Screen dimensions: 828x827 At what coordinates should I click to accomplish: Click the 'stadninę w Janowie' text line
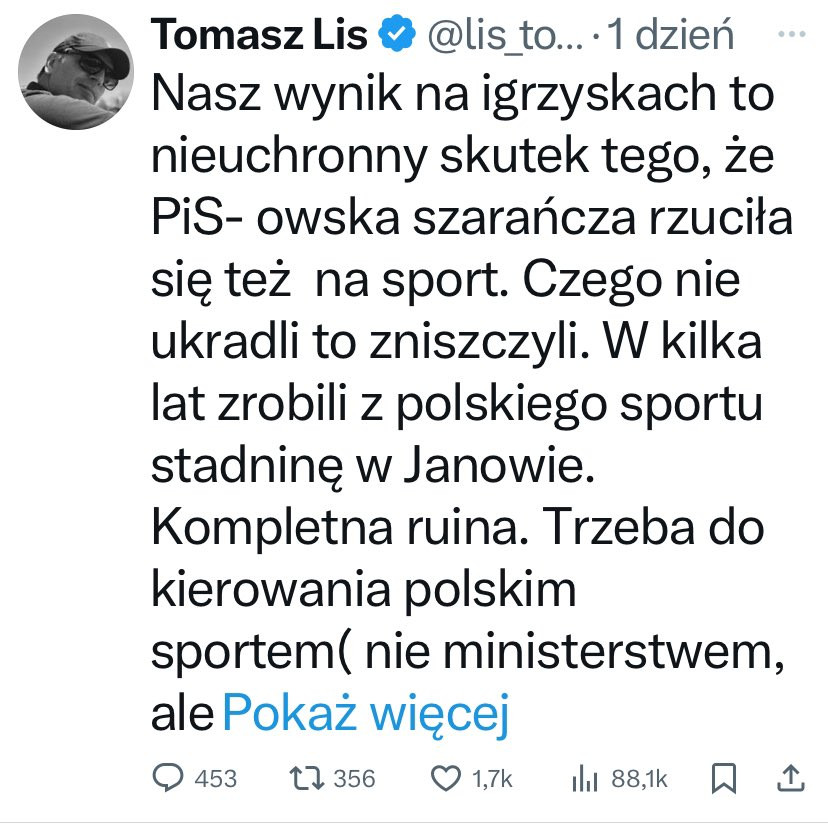tap(373, 465)
